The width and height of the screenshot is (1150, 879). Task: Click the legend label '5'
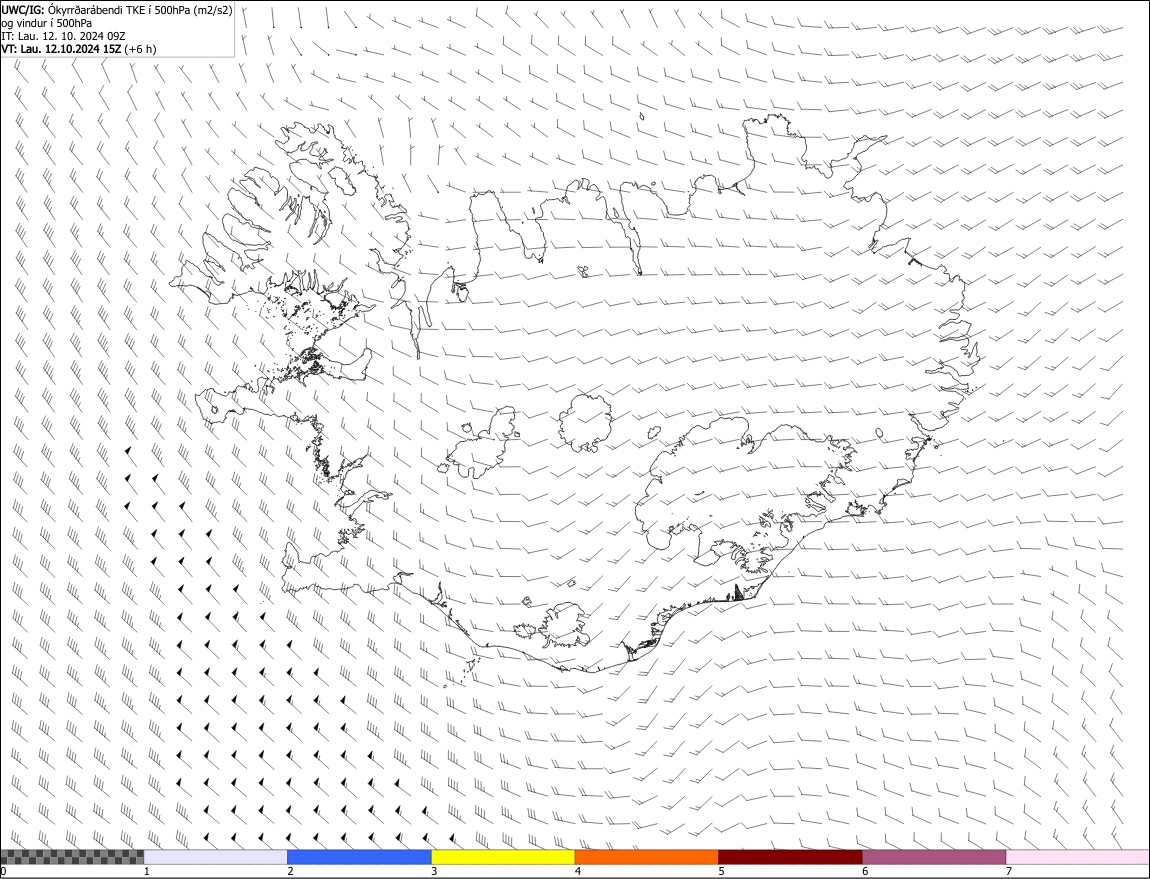[722, 872]
